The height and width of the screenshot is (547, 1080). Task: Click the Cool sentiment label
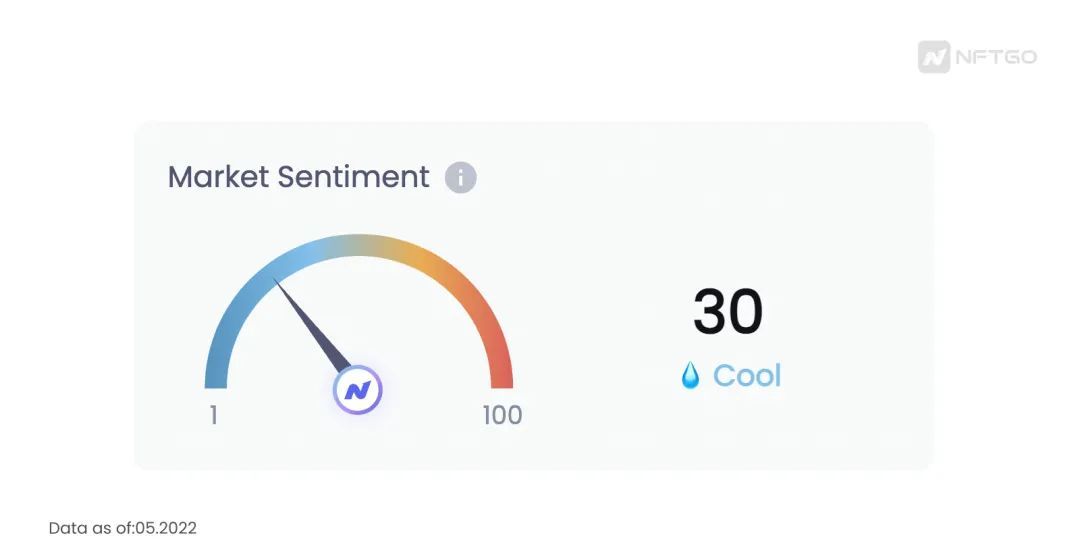pos(747,376)
